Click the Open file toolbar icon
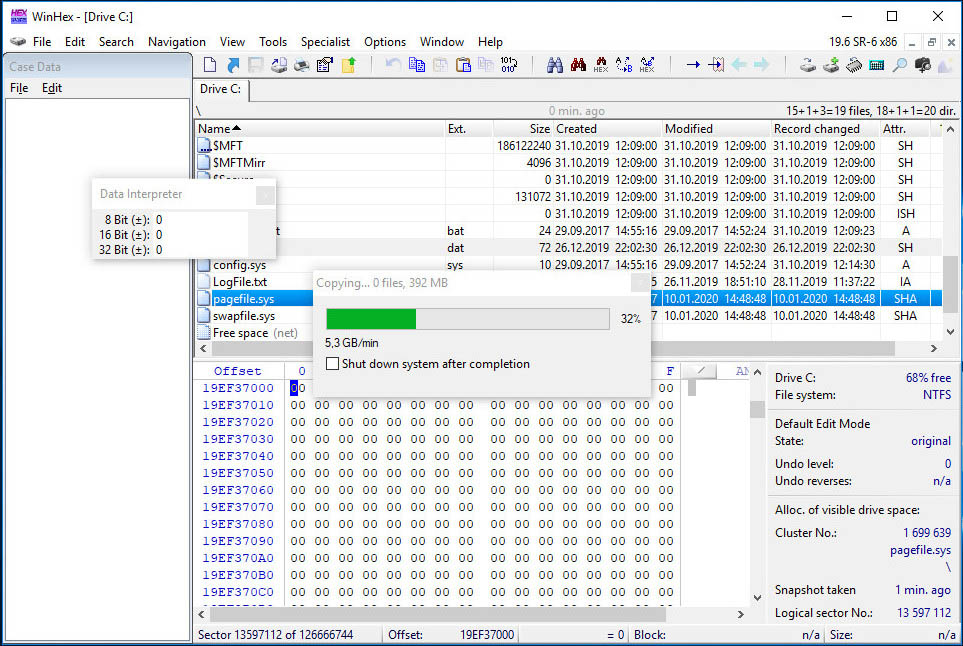963x646 pixels. pyautogui.click(x=233, y=64)
